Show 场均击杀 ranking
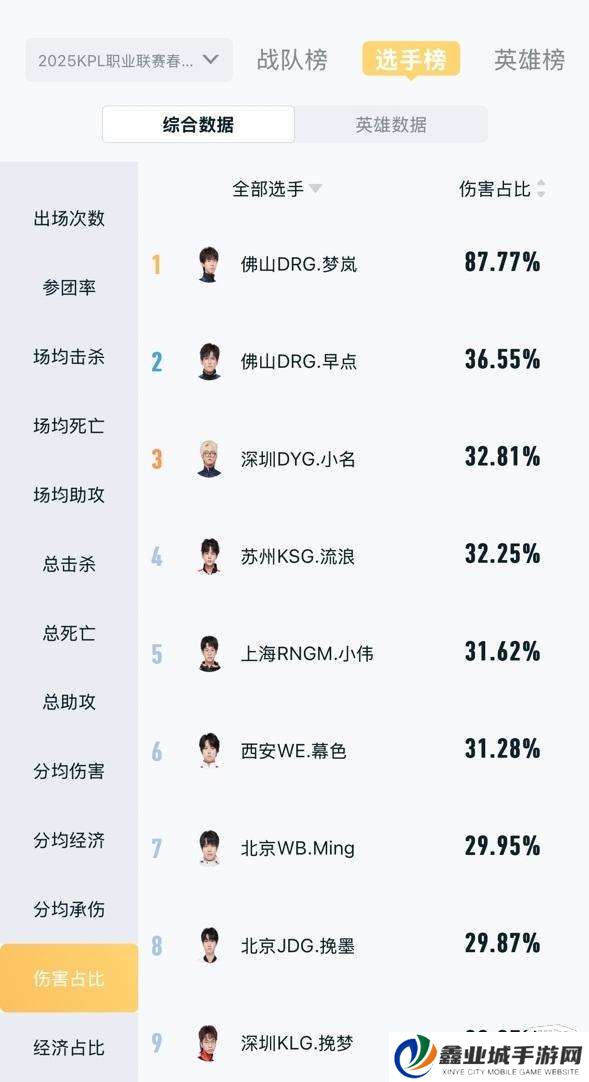Screen dimensions: 589x1082 pos(69,357)
